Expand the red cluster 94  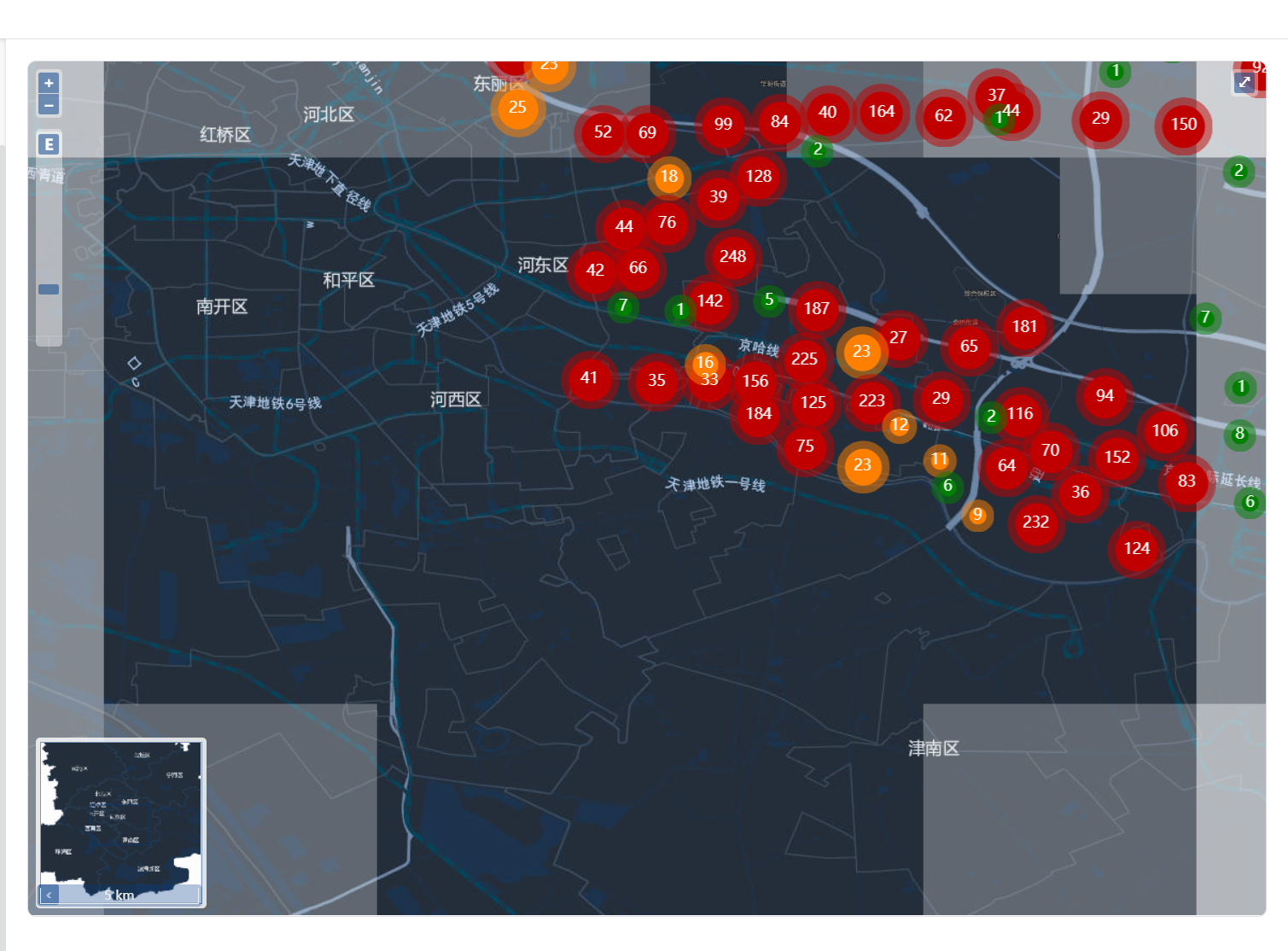[1104, 395]
